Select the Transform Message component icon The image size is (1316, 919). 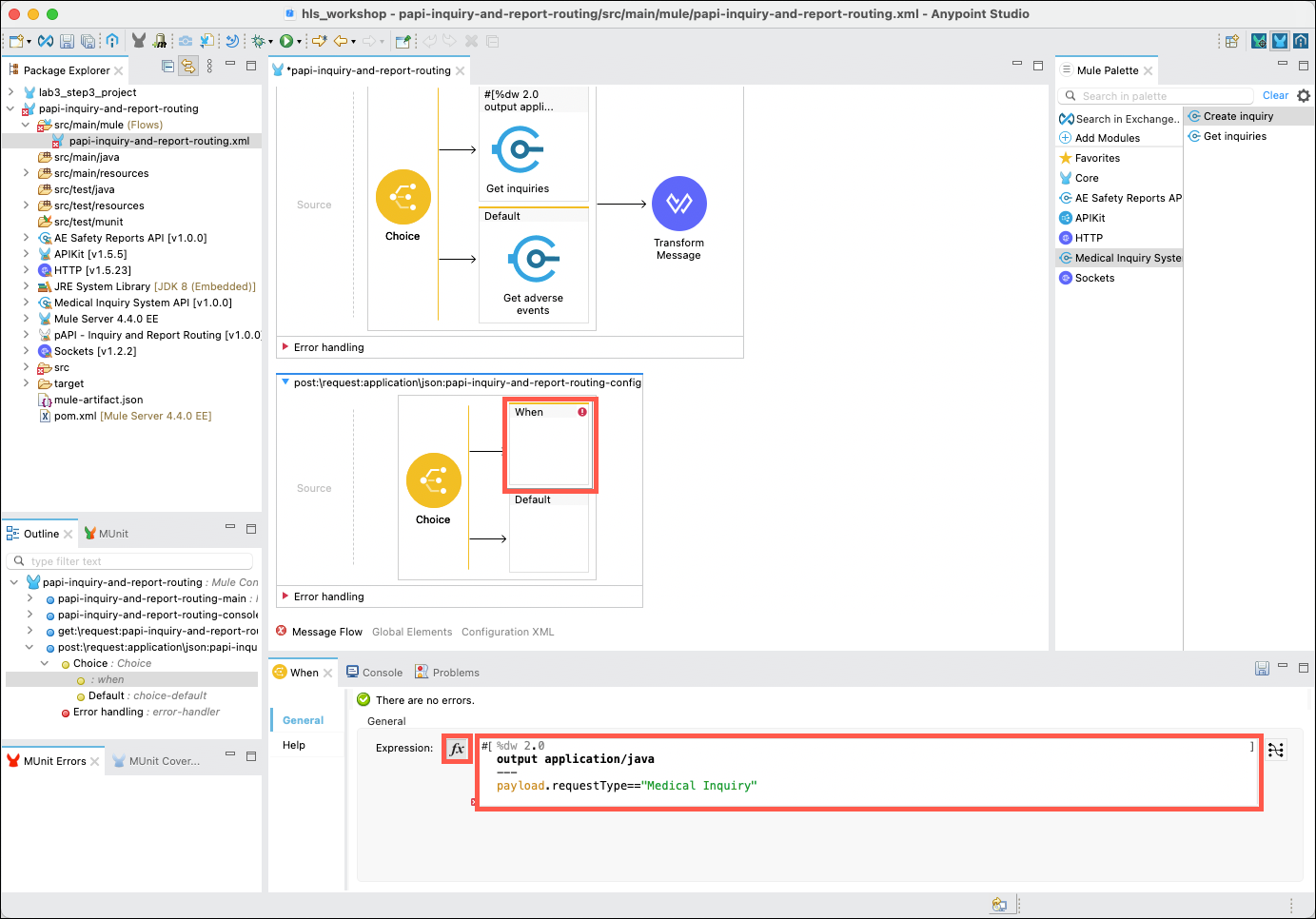(678, 203)
